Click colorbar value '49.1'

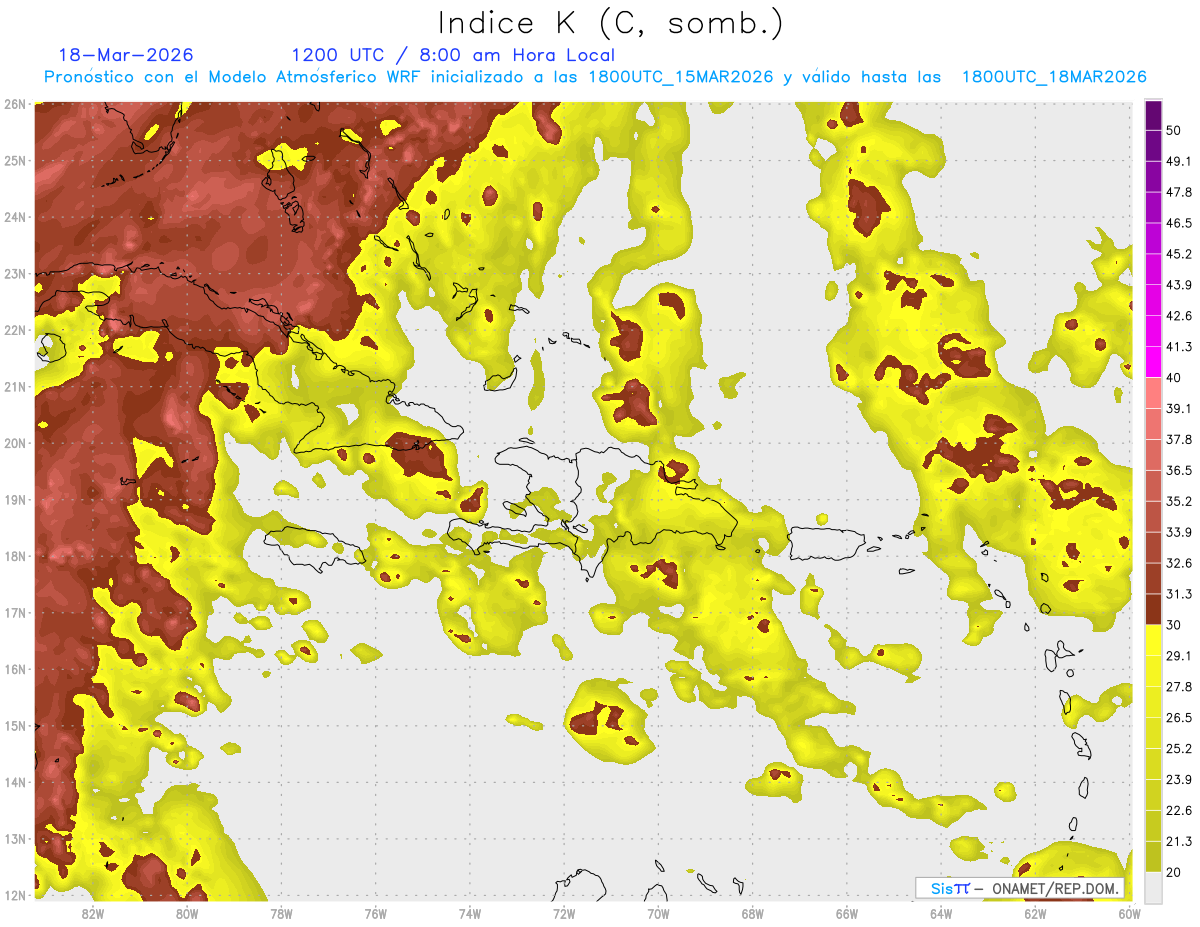1179,161
